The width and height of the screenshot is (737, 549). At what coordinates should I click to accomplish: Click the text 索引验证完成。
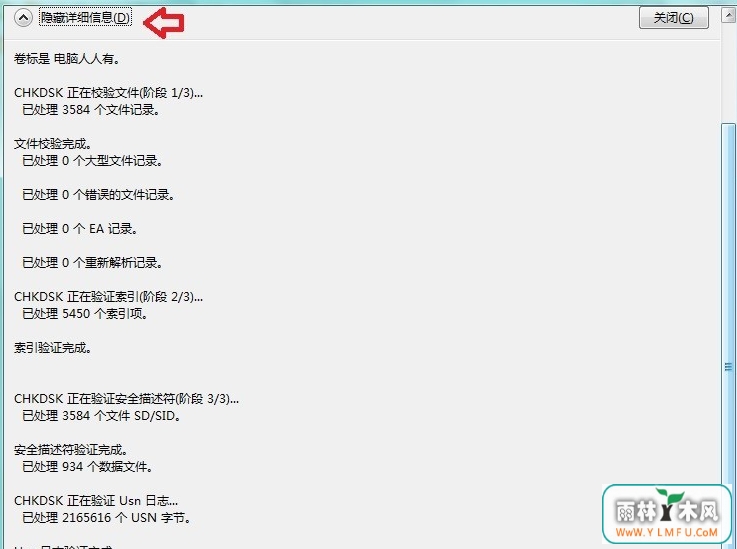(53, 348)
